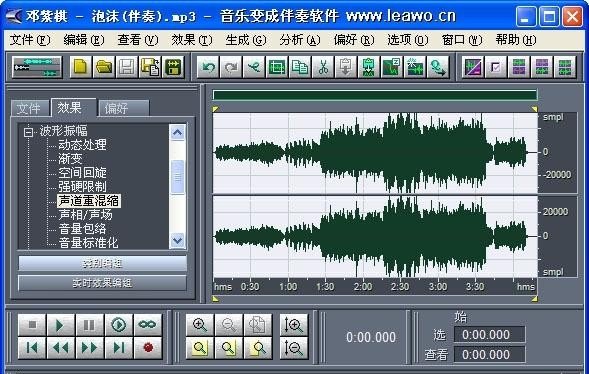589x374 pixels.
Task: Click the rewind double-left-arrow button
Action: [60, 348]
